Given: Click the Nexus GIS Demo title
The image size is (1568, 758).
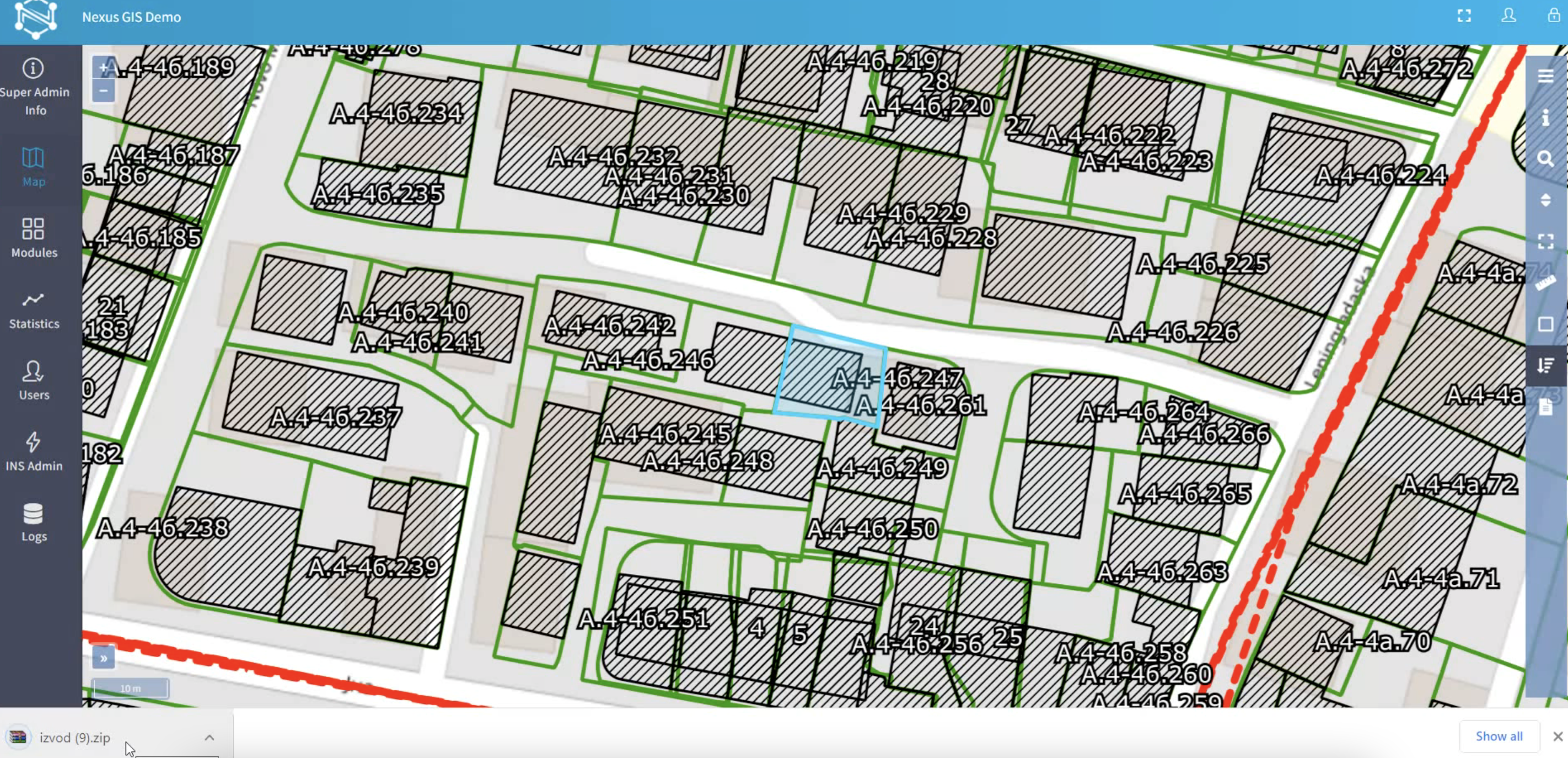Looking at the screenshot, I should point(131,17).
